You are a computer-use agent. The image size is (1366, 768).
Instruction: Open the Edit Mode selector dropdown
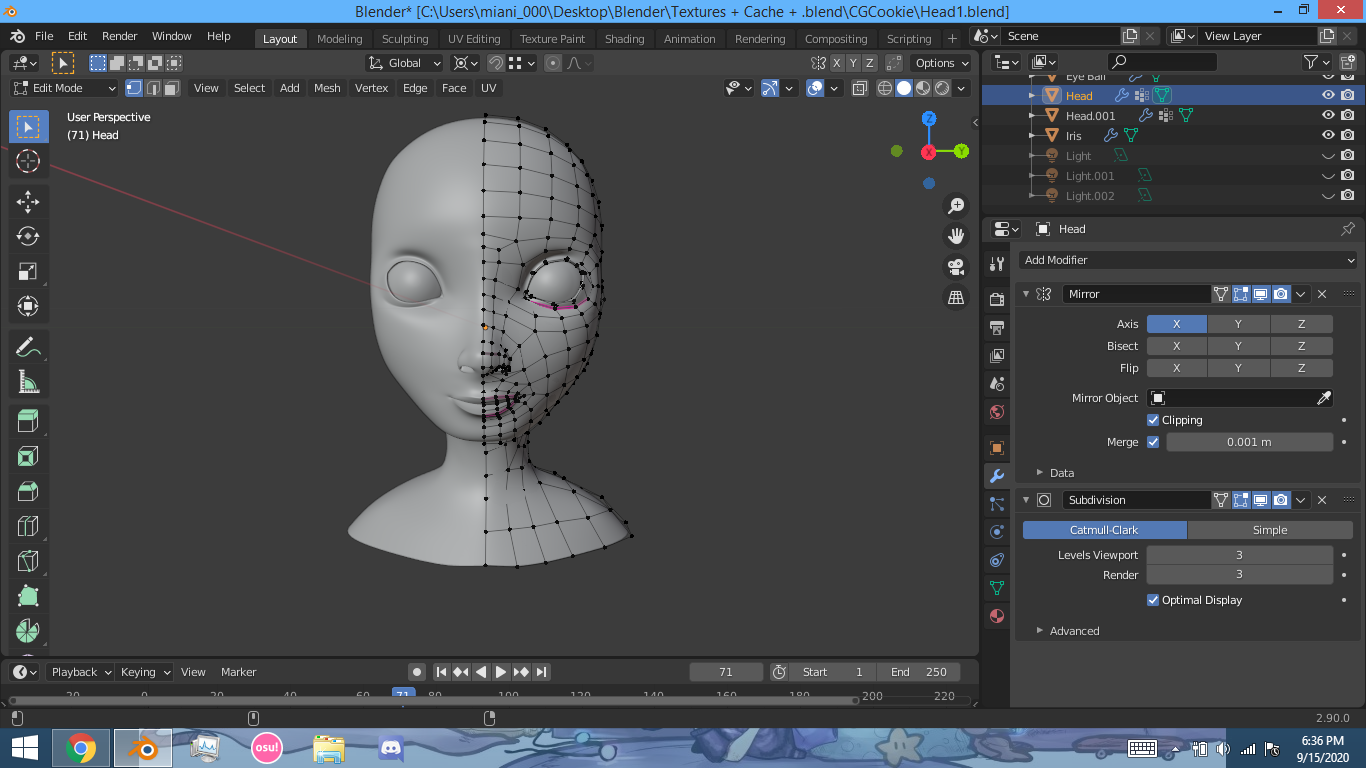[64, 88]
